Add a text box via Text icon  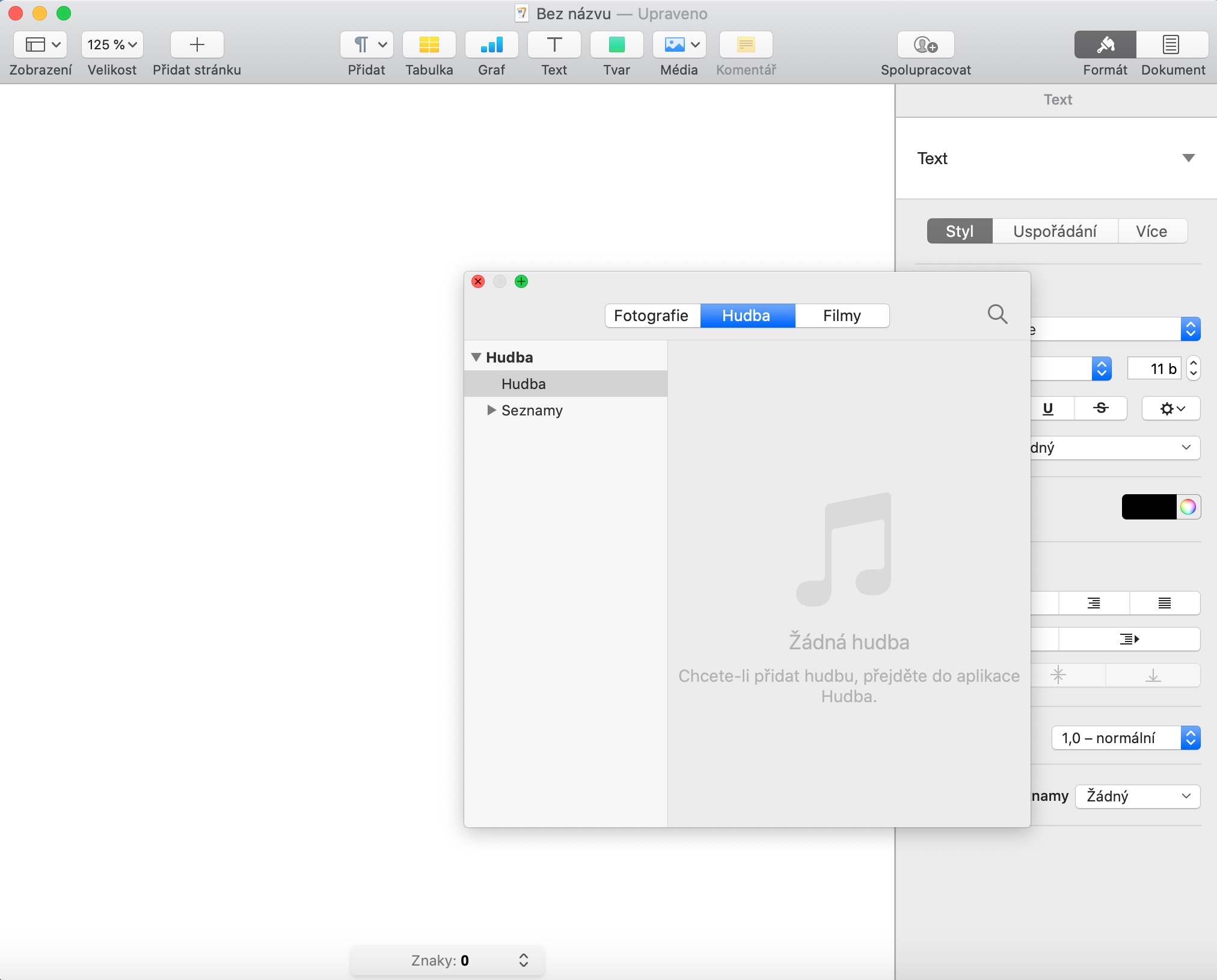[x=554, y=44]
